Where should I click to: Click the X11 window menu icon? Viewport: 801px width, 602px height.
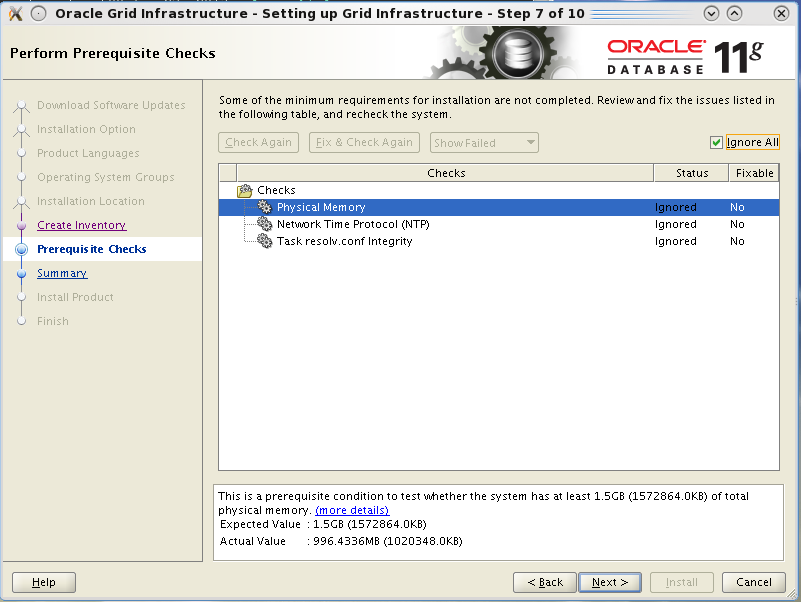[x=16, y=13]
